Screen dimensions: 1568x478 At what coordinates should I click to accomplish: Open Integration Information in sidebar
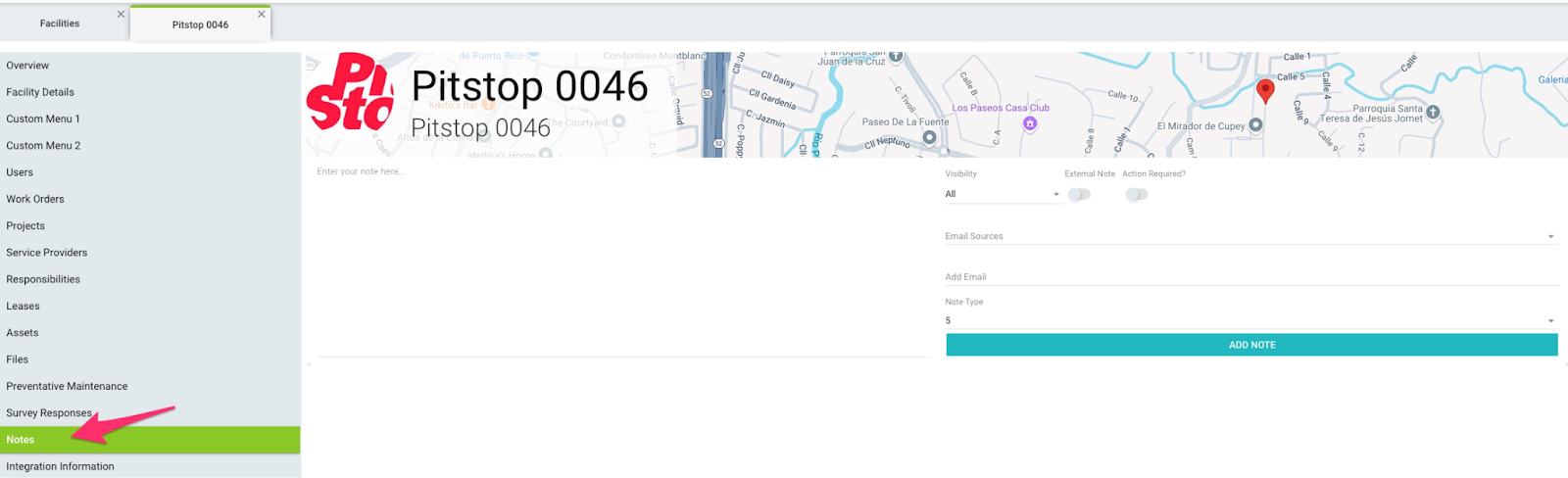pyautogui.click(x=60, y=466)
